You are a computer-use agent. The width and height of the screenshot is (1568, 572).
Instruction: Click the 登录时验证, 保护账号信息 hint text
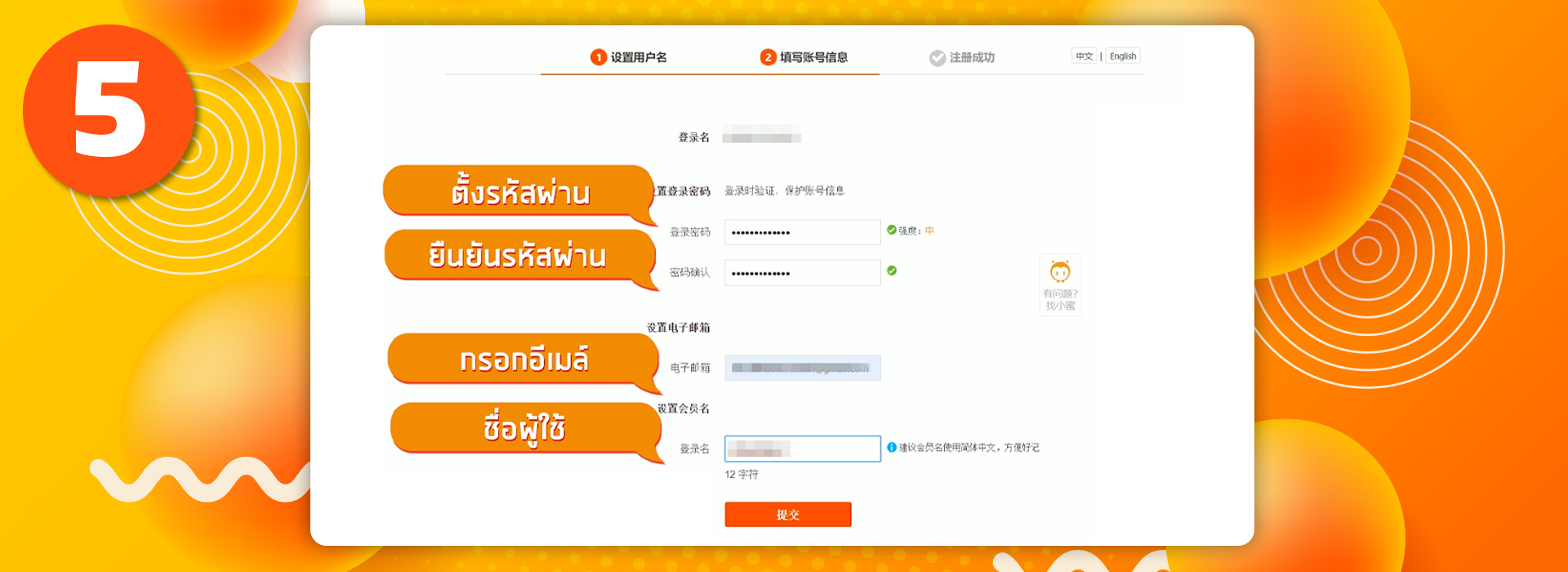pyautogui.click(x=785, y=190)
